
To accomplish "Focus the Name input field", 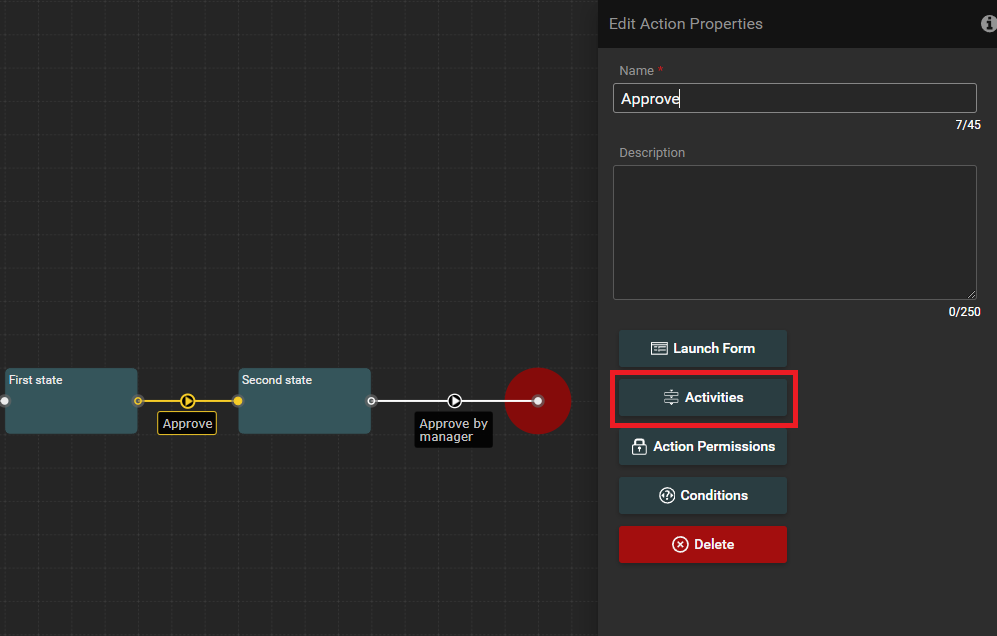I will pos(794,98).
